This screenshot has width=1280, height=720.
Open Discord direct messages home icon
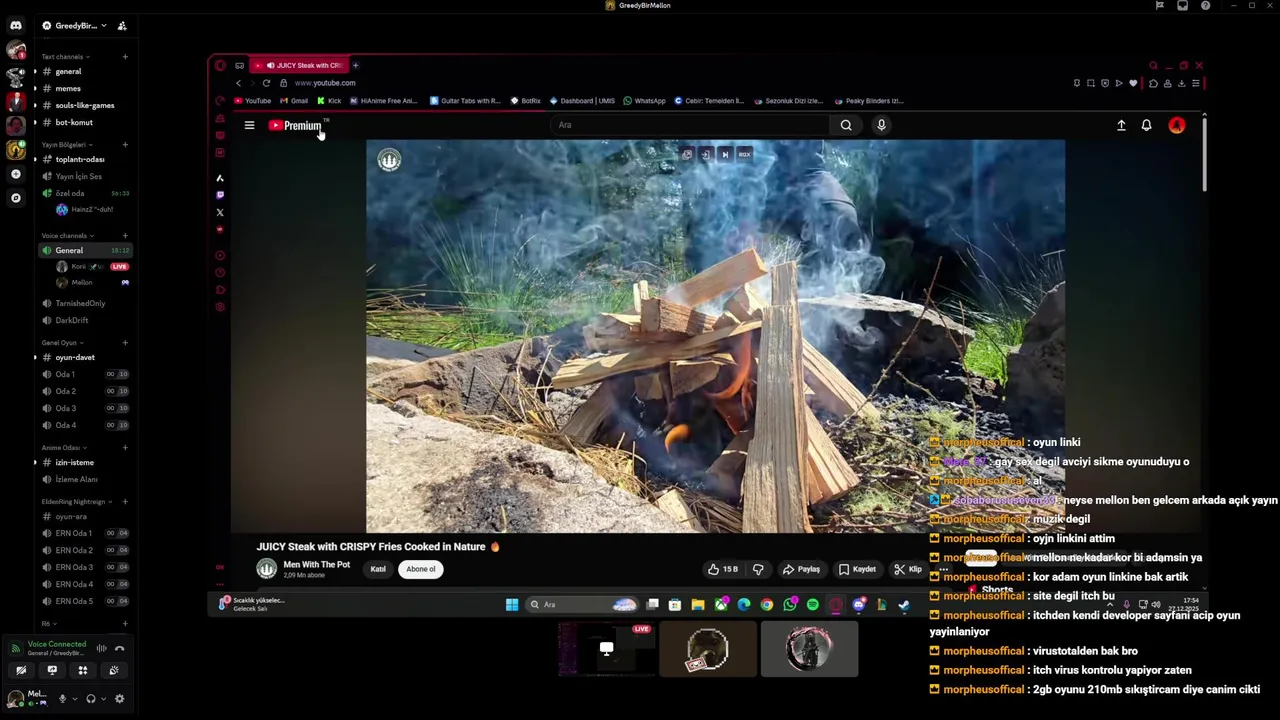point(15,25)
